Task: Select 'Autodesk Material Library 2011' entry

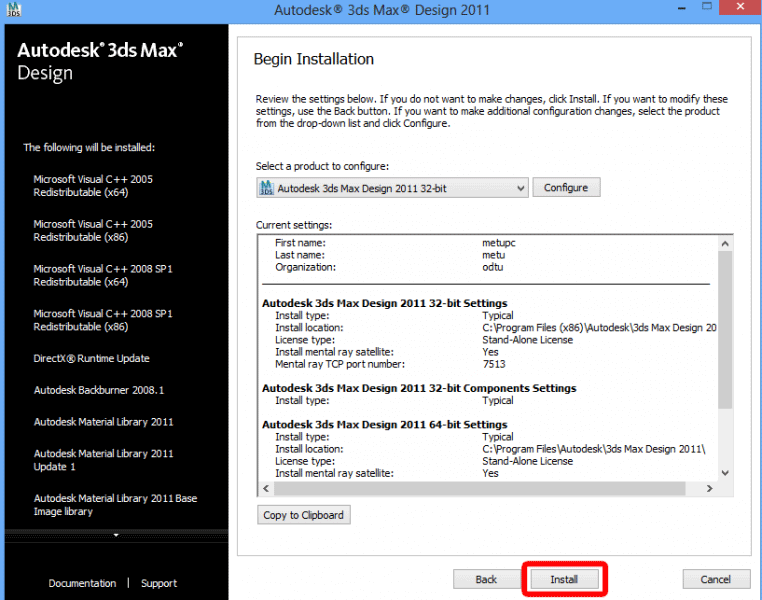Action: click(x=104, y=422)
